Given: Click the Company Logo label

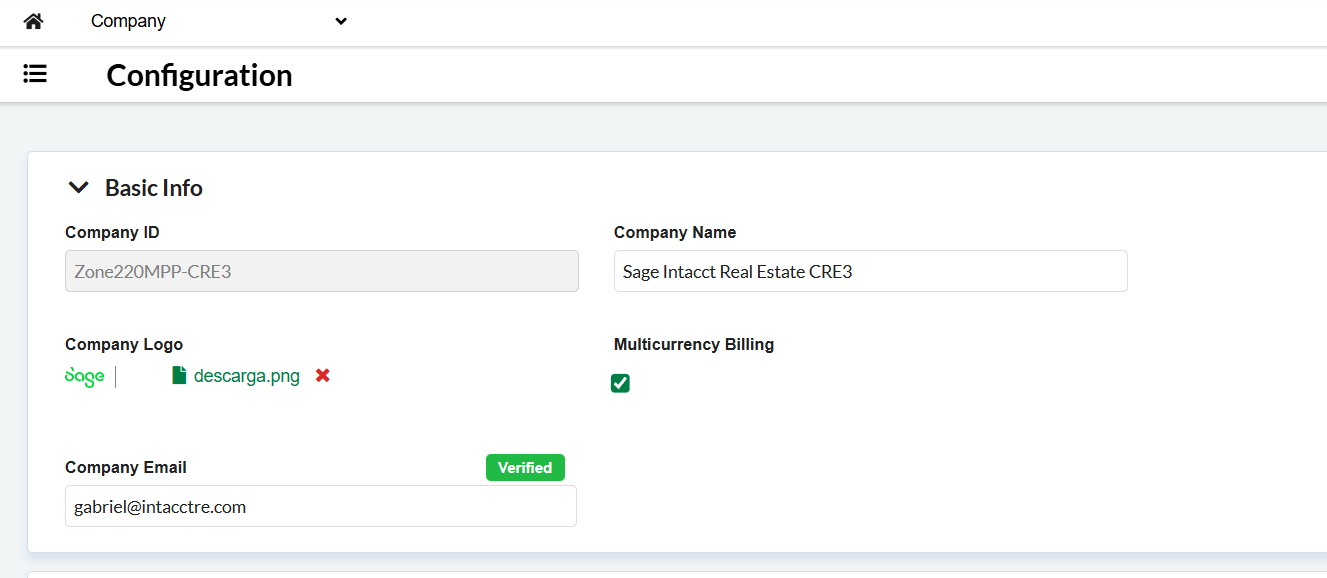Looking at the screenshot, I should pyautogui.click(x=124, y=344).
